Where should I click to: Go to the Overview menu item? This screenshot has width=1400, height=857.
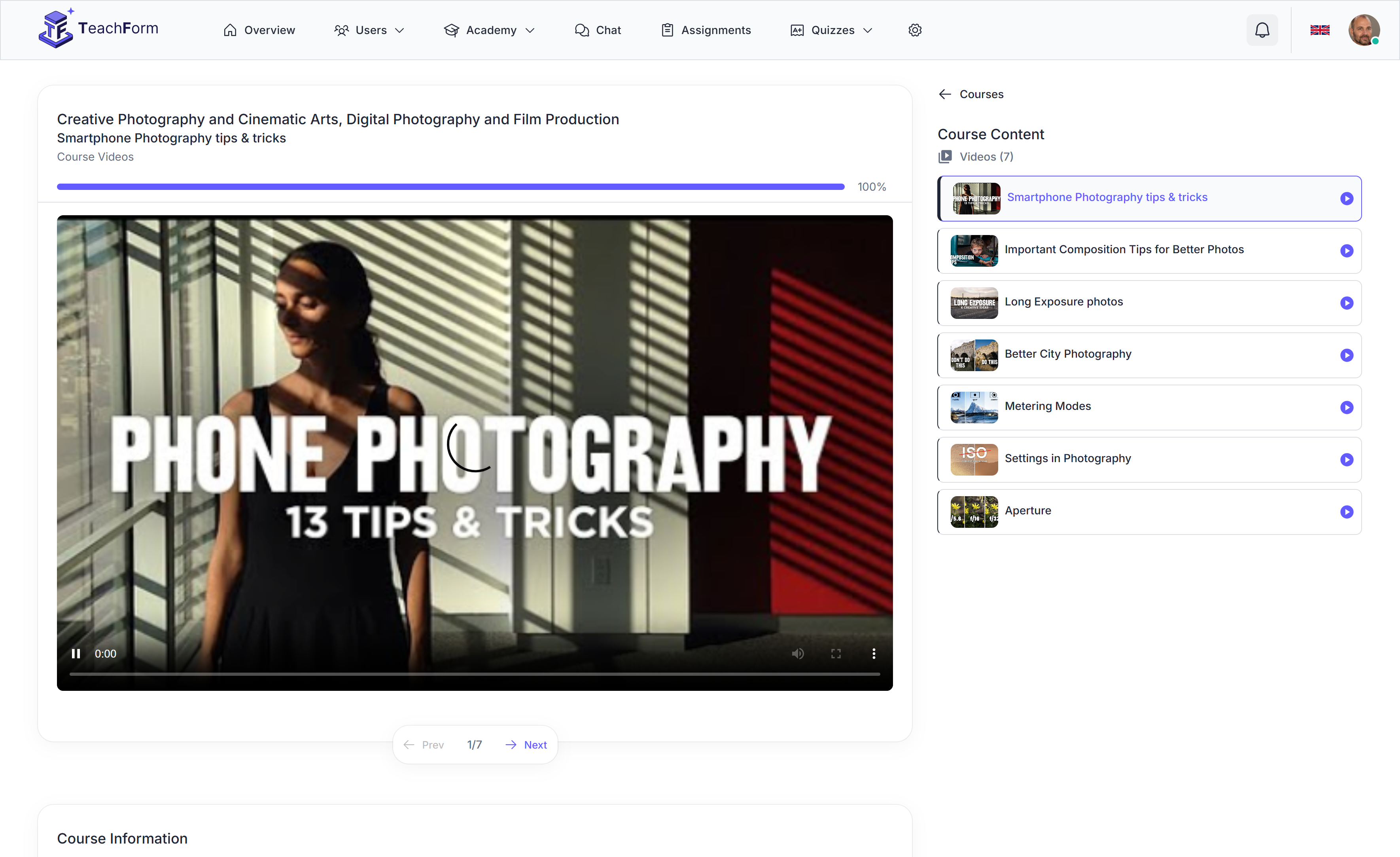pyautogui.click(x=259, y=30)
